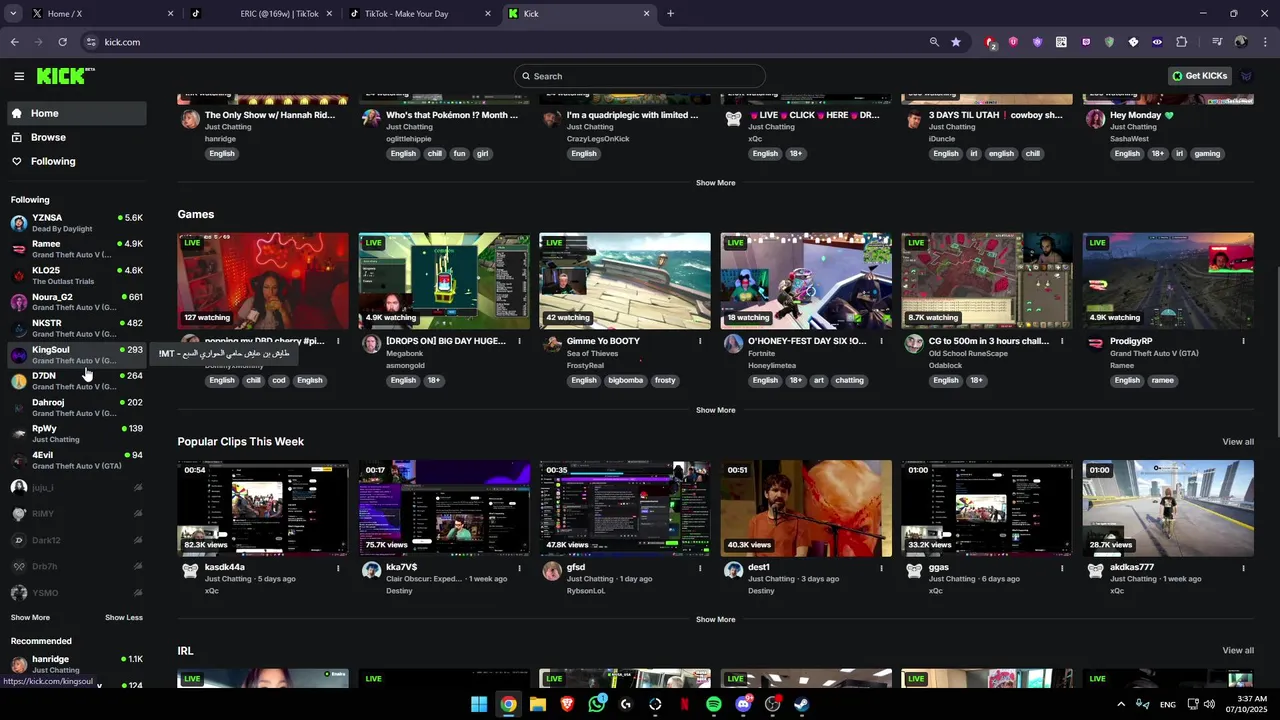Open Netflix from the taskbar
1280x720 pixels.
685,704
